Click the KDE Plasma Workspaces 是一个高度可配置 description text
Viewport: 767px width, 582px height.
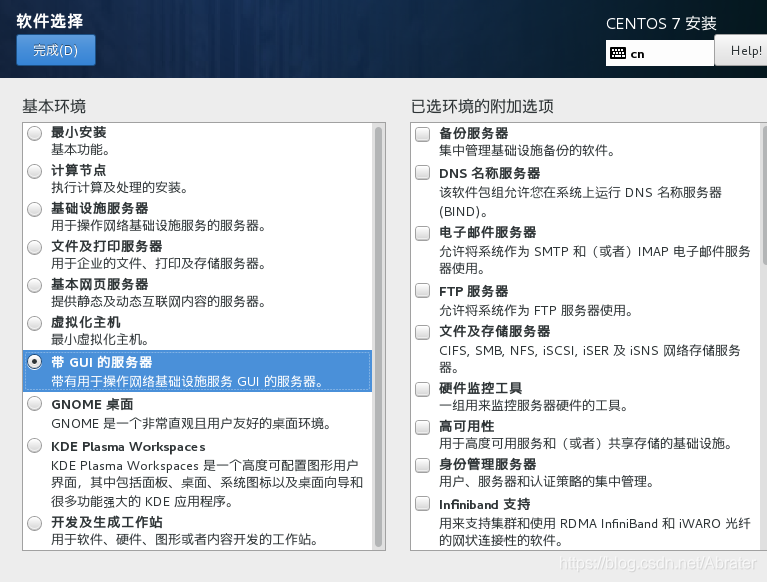click(207, 483)
